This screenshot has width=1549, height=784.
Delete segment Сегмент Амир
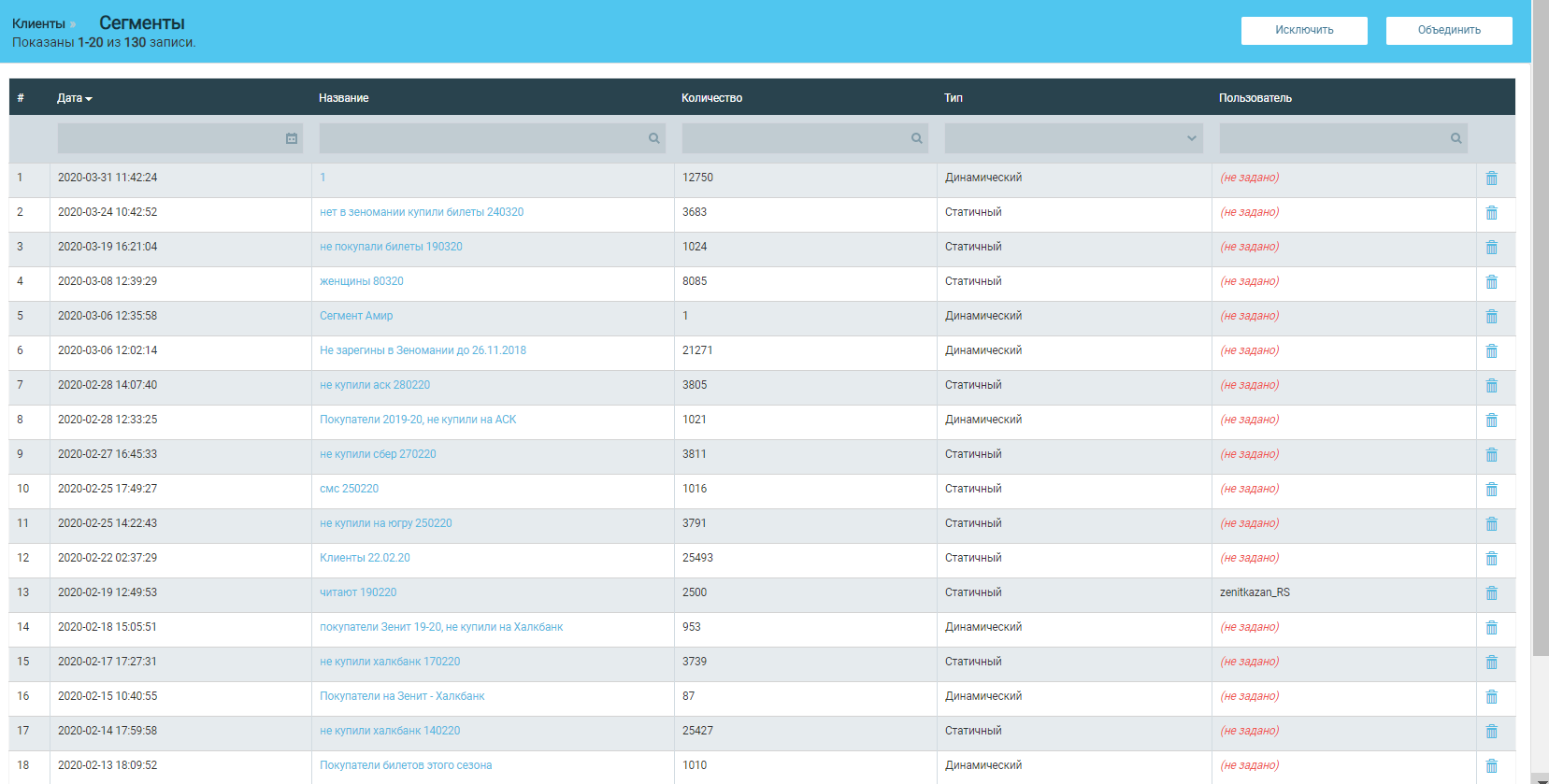tap(1492, 316)
